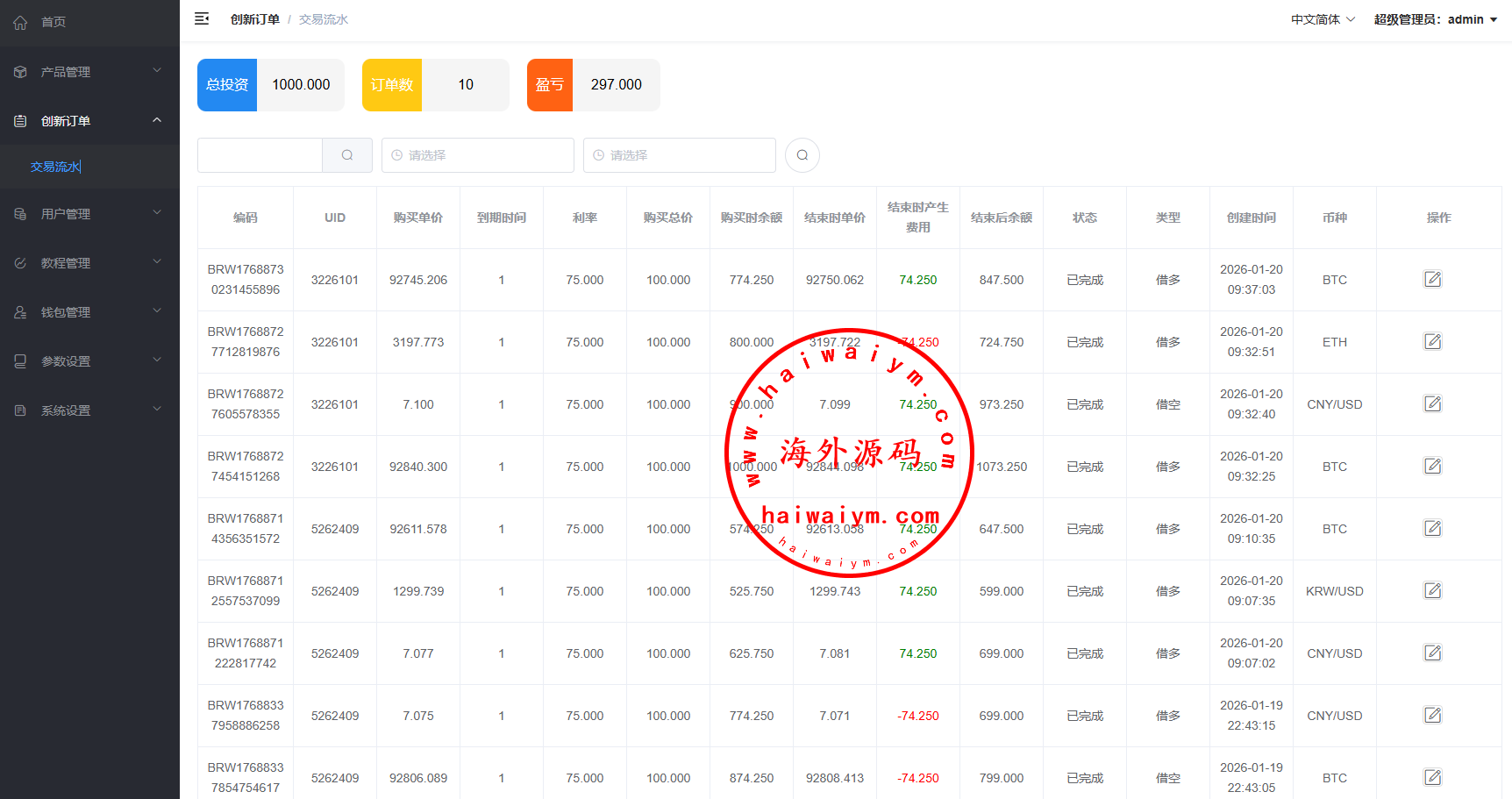Open the 用户管理 menu in sidebar
This screenshot has height=799, width=1512.
(89, 214)
